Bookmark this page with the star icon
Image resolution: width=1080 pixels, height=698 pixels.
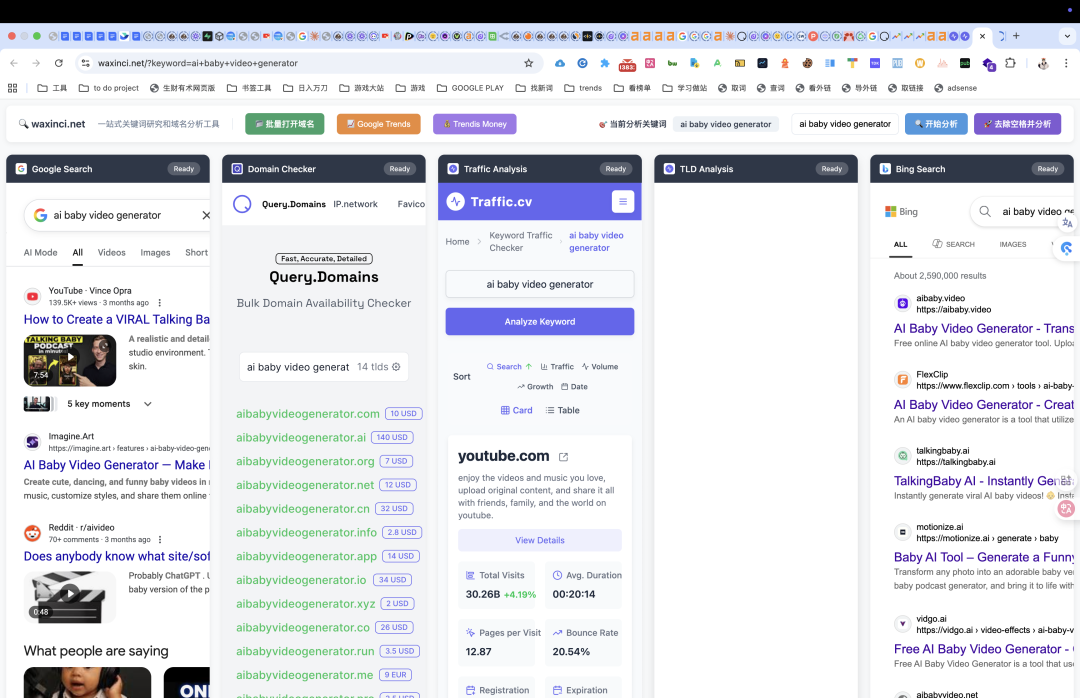coord(528,63)
